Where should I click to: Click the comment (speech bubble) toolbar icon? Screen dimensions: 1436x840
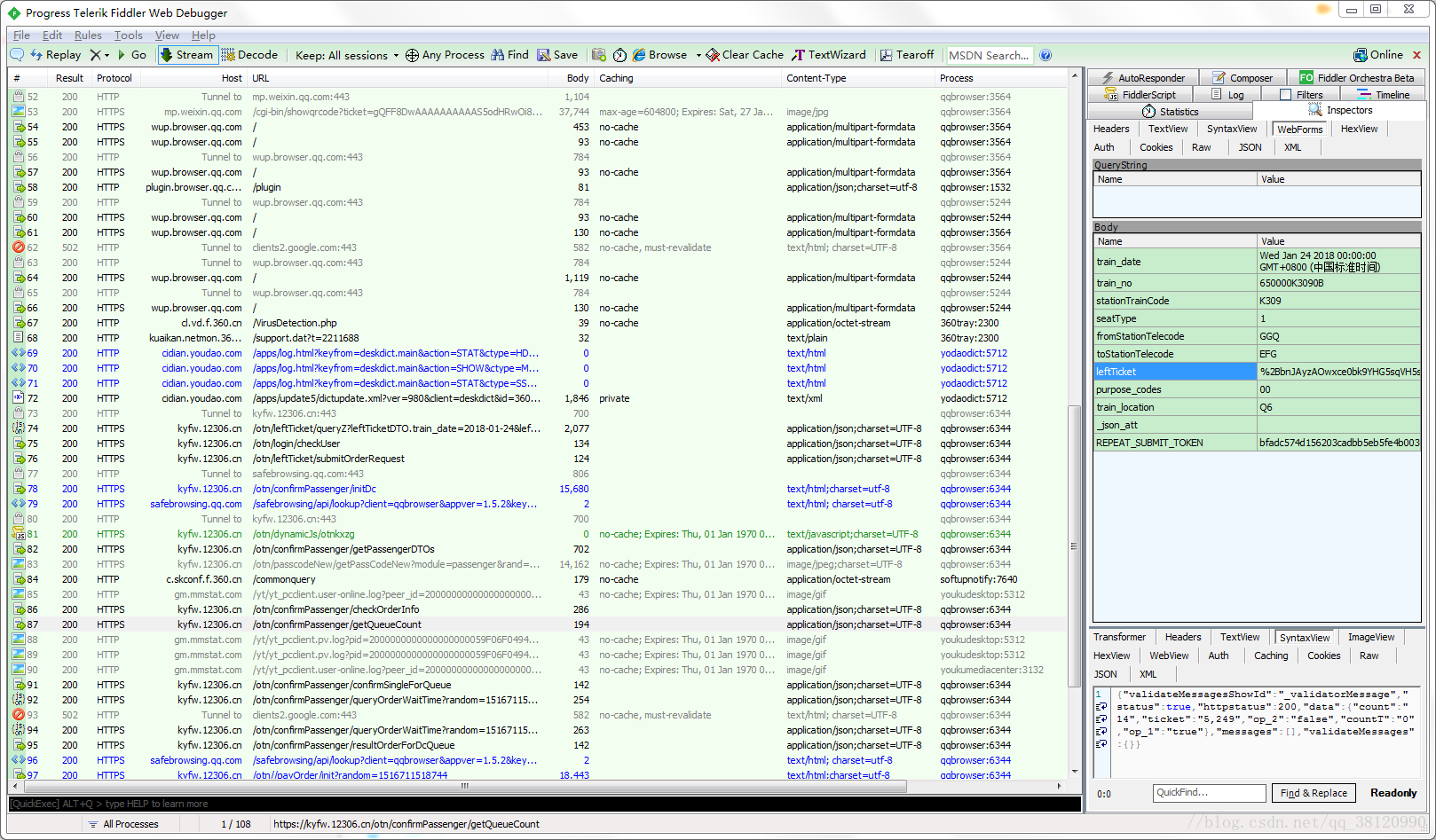pyautogui.click(x=17, y=55)
